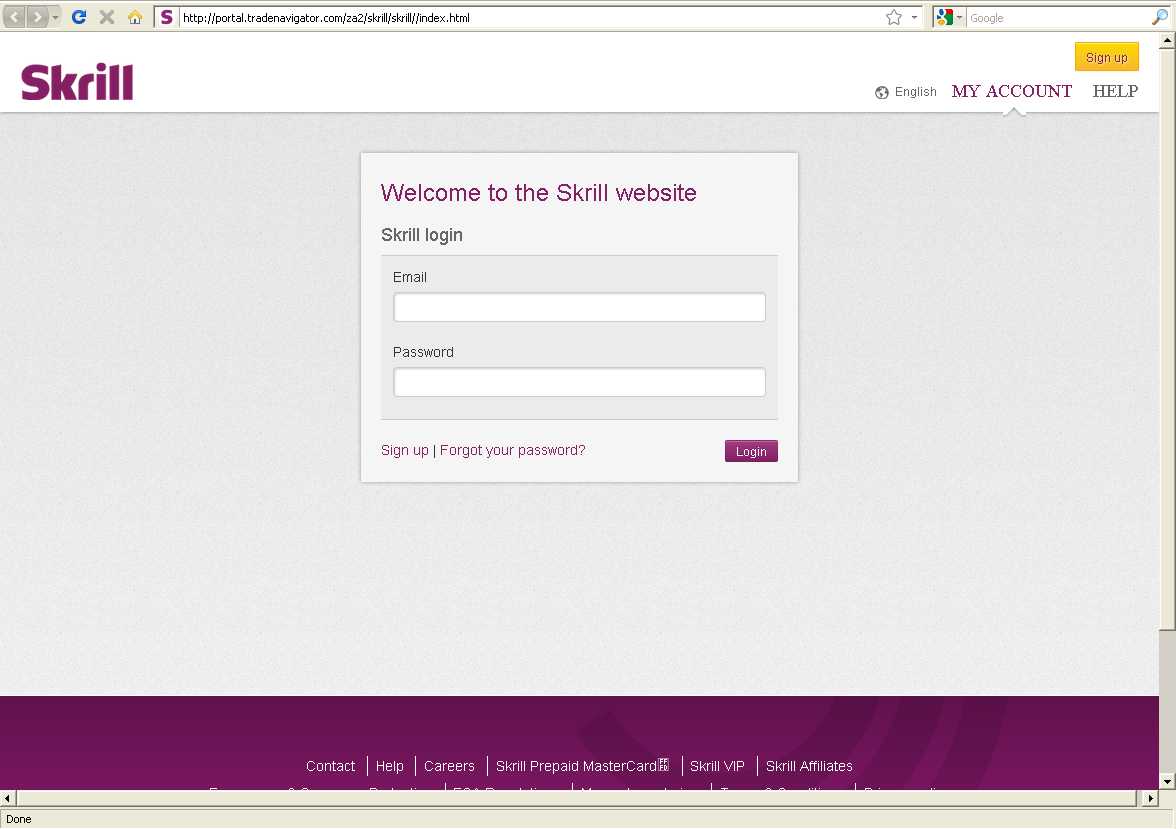Screen dimensions: 1176x829
Task: Focus the Email input field
Action: tap(579, 307)
